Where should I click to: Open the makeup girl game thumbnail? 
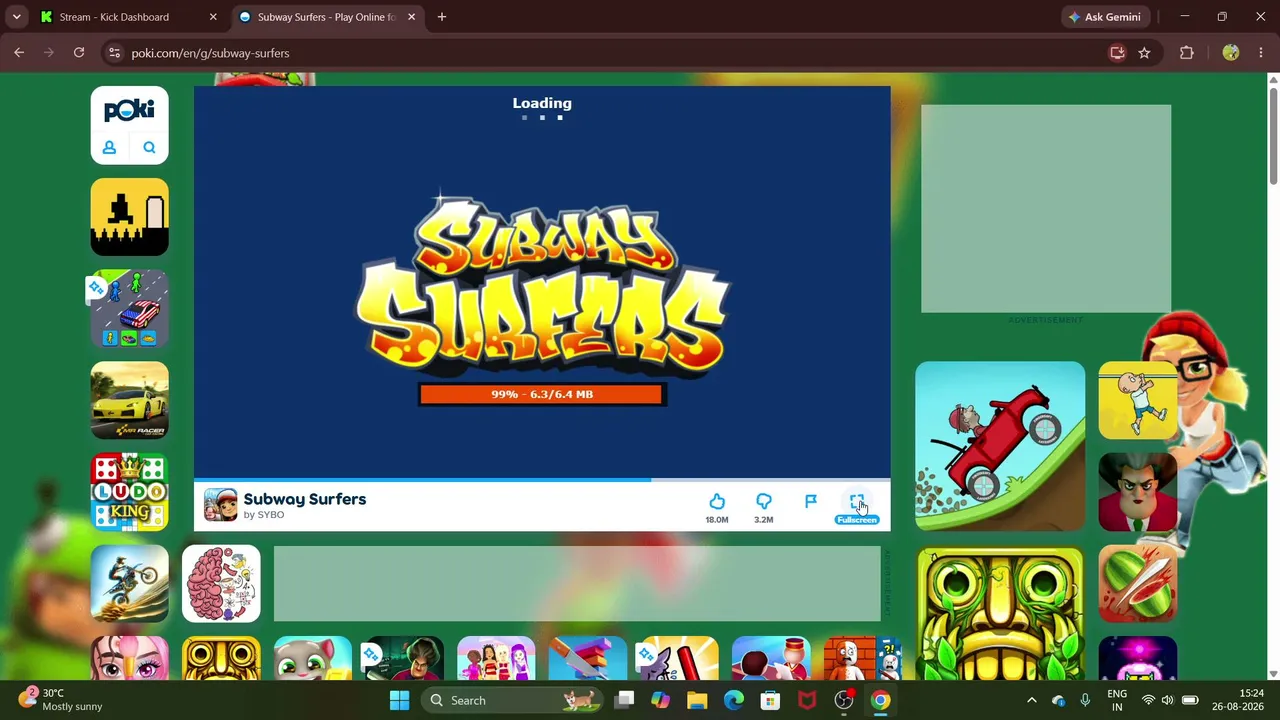click(129, 658)
